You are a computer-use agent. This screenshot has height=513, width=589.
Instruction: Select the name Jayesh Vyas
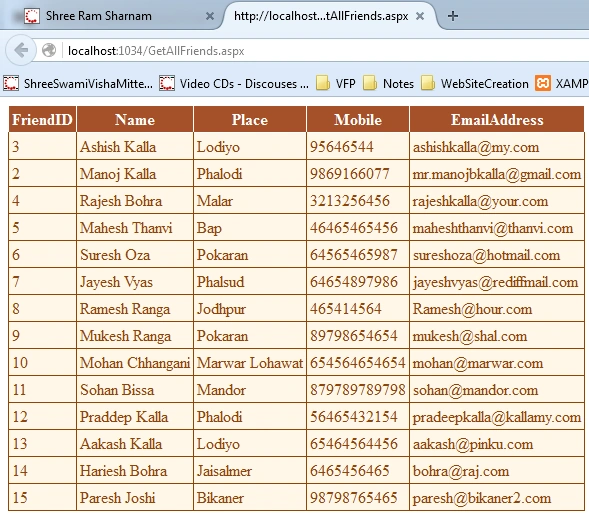[116, 282]
